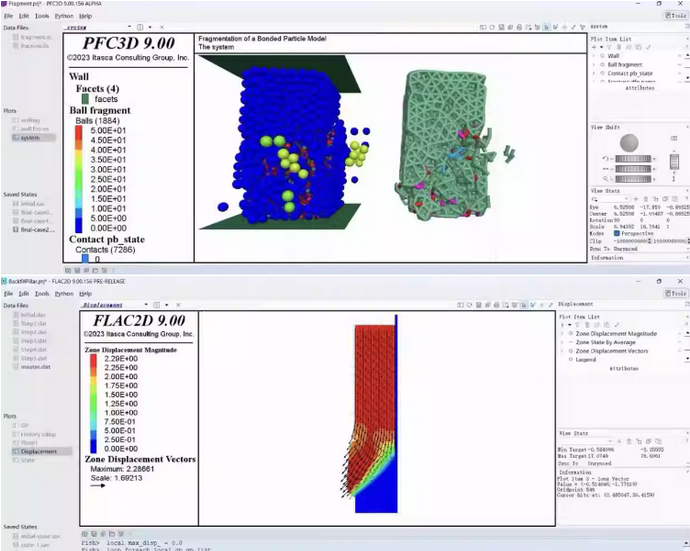690x551 pixels.
Task: Click trash icon in FLAC2D Plot Item List toolbar
Action: point(587,325)
